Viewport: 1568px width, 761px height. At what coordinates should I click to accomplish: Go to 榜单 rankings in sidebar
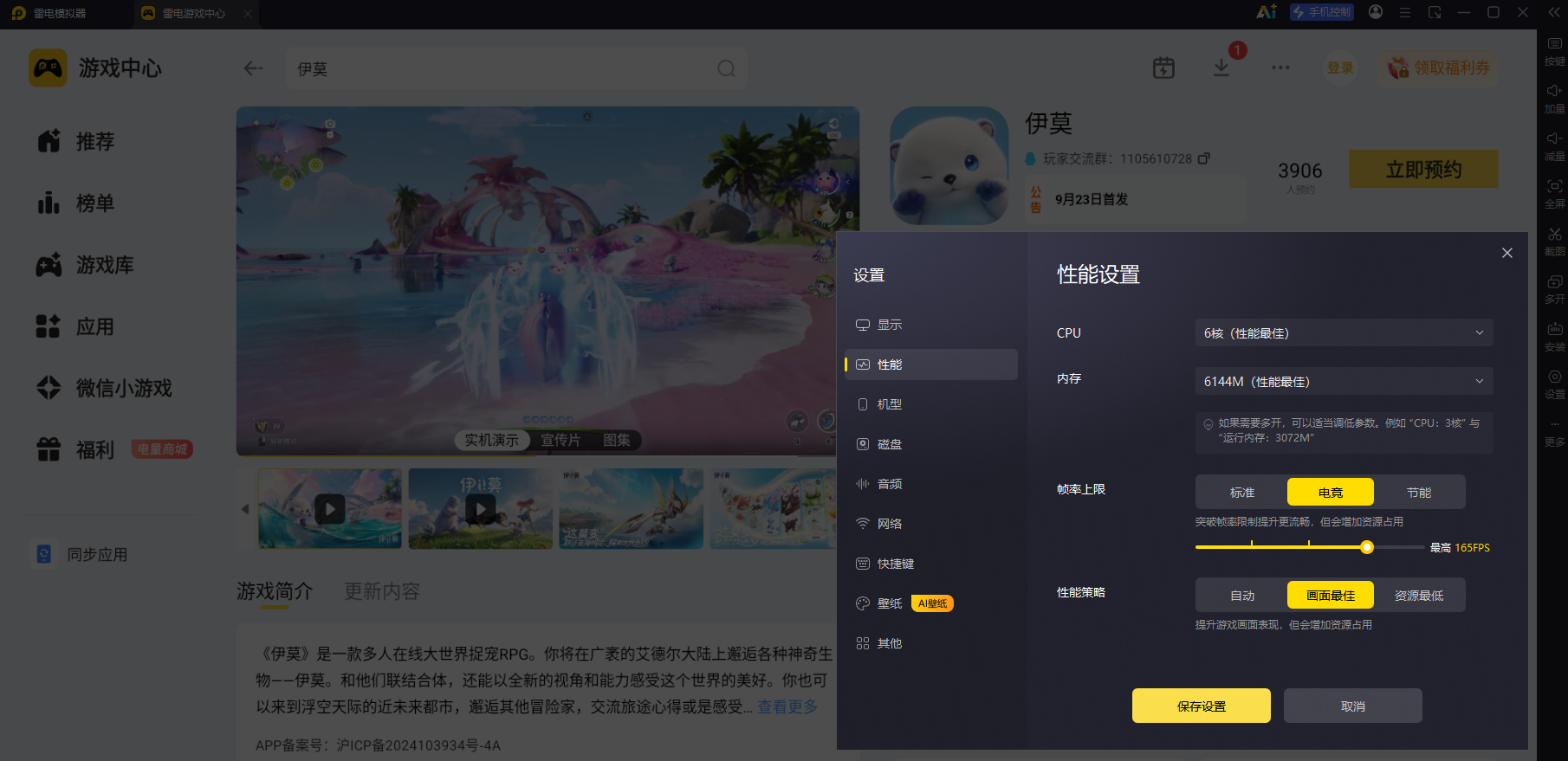[x=76, y=203]
